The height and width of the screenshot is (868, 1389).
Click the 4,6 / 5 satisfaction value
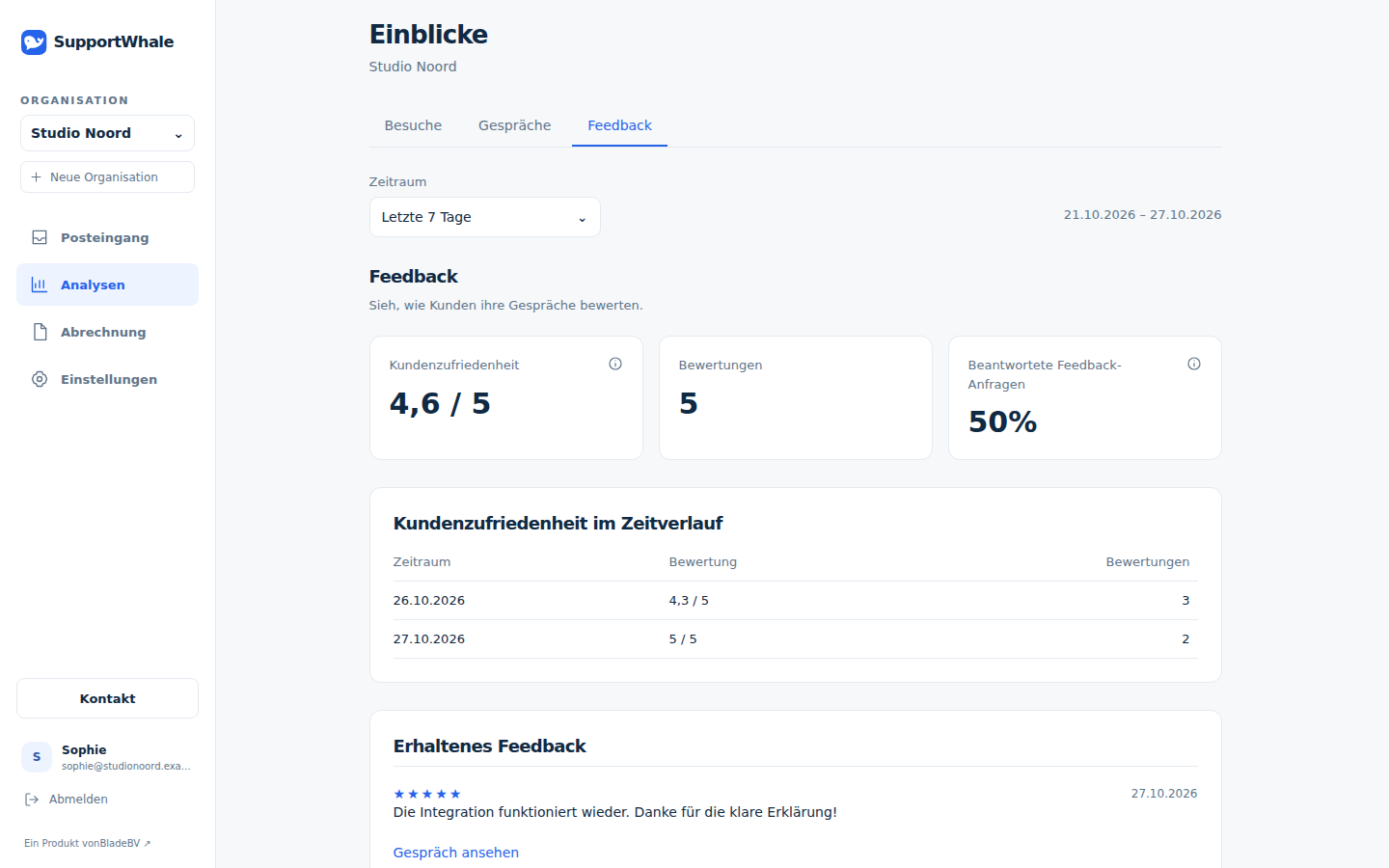click(x=440, y=403)
